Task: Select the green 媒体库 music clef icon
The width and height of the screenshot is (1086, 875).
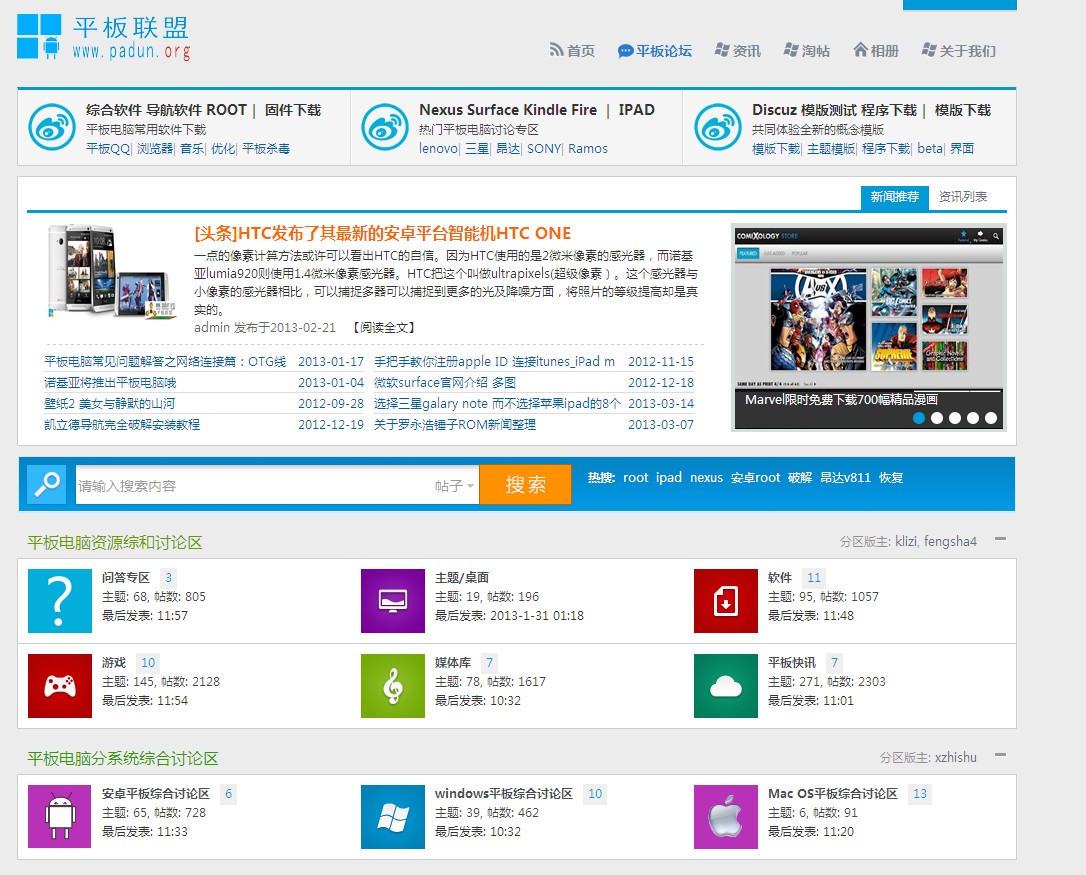Action: 392,685
